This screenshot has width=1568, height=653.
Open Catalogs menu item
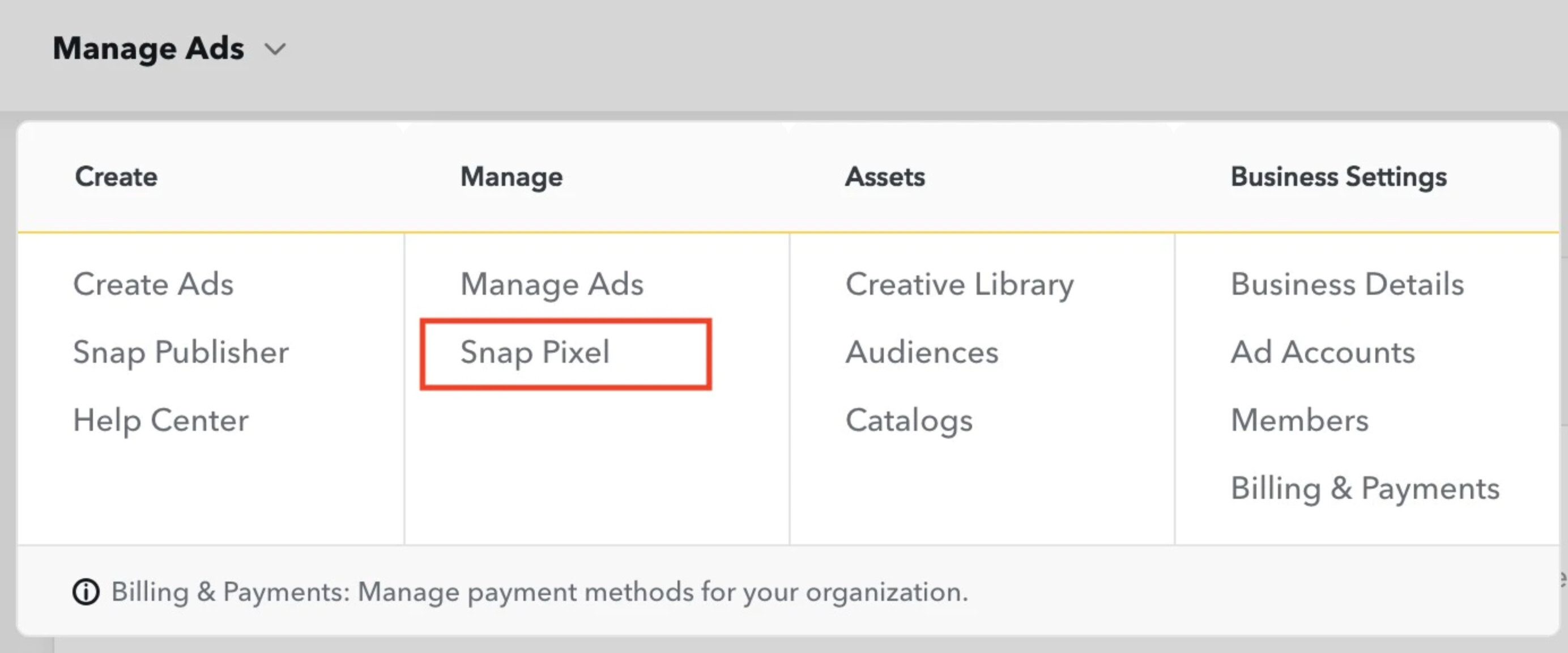pyautogui.click(x=909, y=421)
